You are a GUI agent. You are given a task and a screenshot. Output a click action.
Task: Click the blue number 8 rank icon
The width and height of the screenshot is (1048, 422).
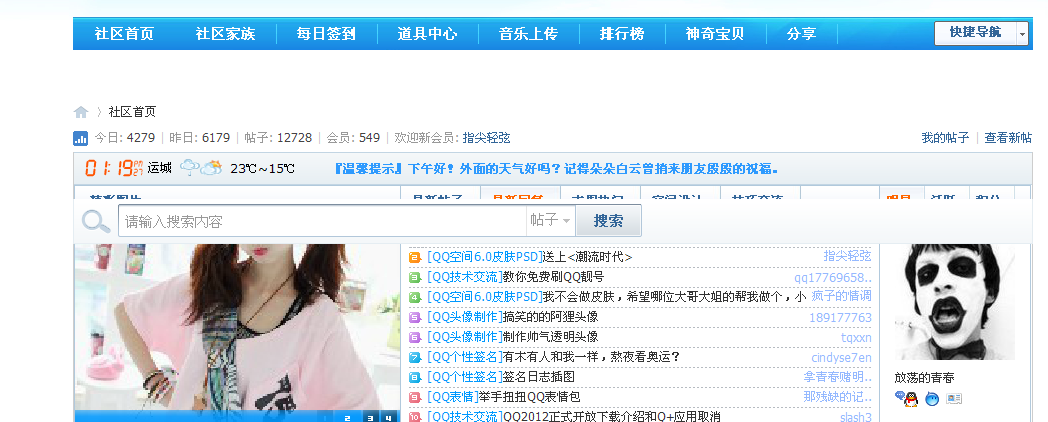tap(414, 377)
